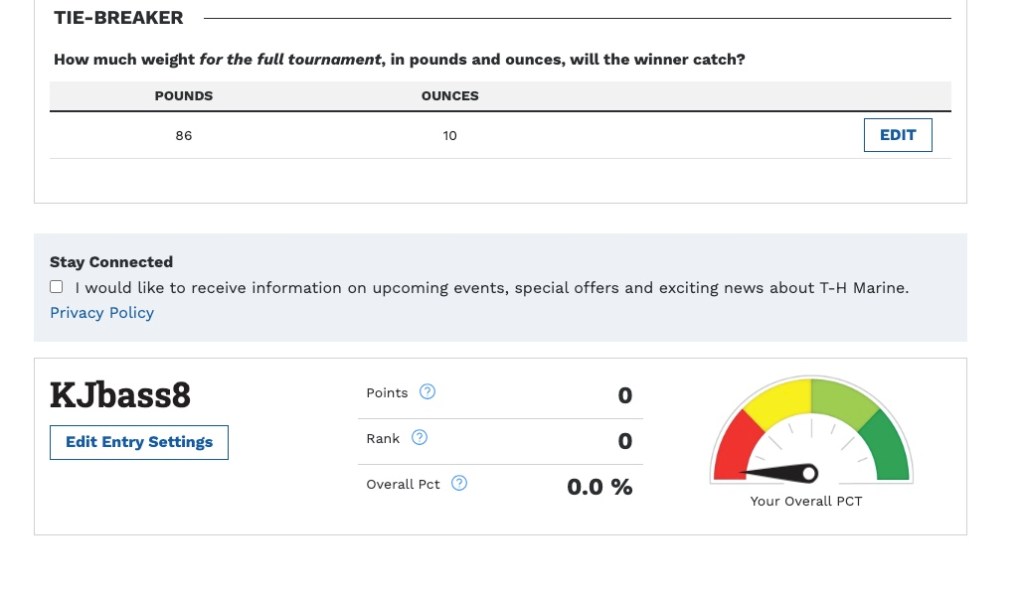Image resolution: width=1024 pixels, height=601 pixels.
Task: Click the Overall Pct question mark icon
Action: (459, 484)
